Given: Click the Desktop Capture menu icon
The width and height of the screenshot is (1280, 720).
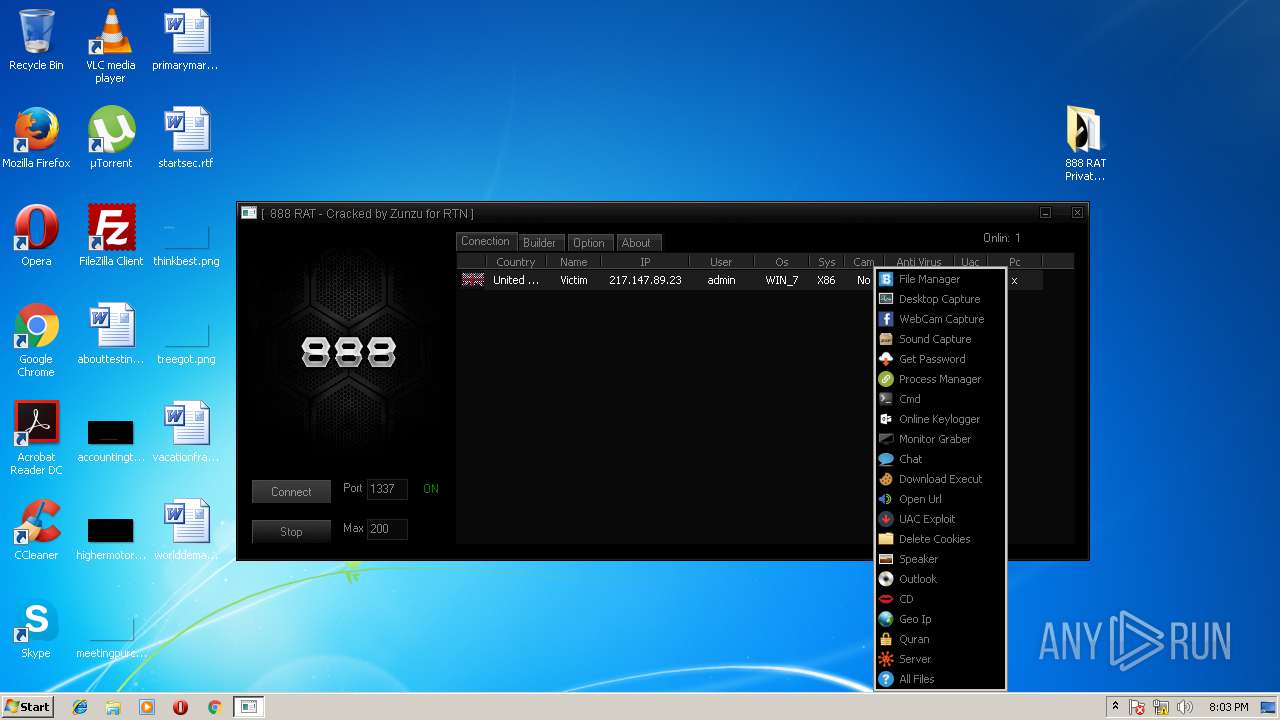Looking at the screenshot, I should (x=886, y=299).
